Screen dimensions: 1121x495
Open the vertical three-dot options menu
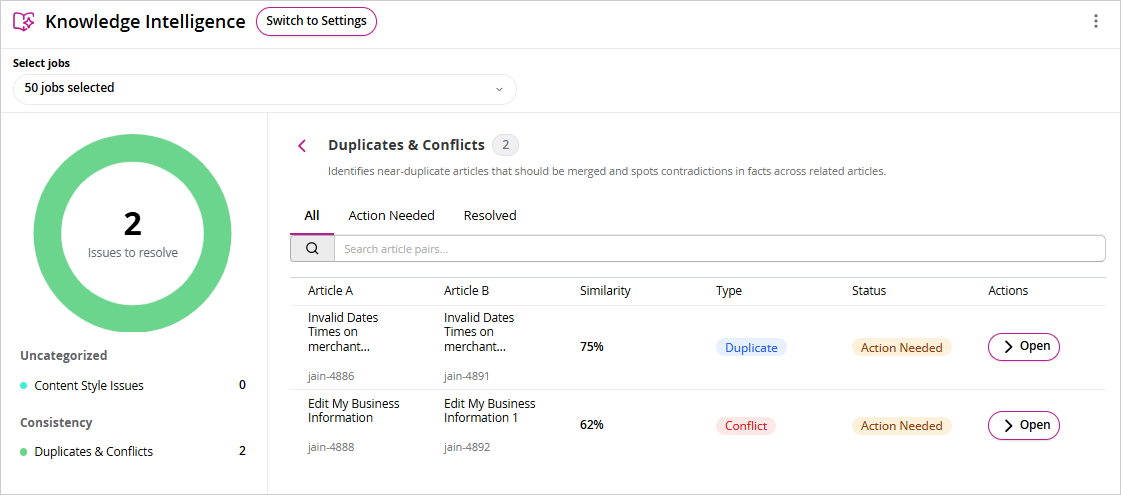click(1095, 21)
